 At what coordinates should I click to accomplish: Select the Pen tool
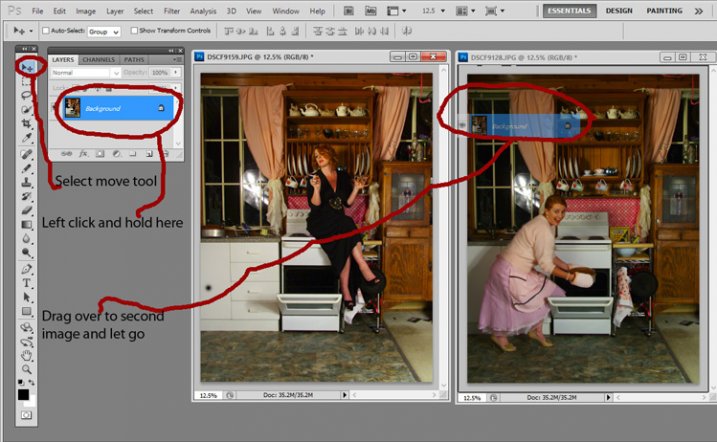tap(27, 269)
